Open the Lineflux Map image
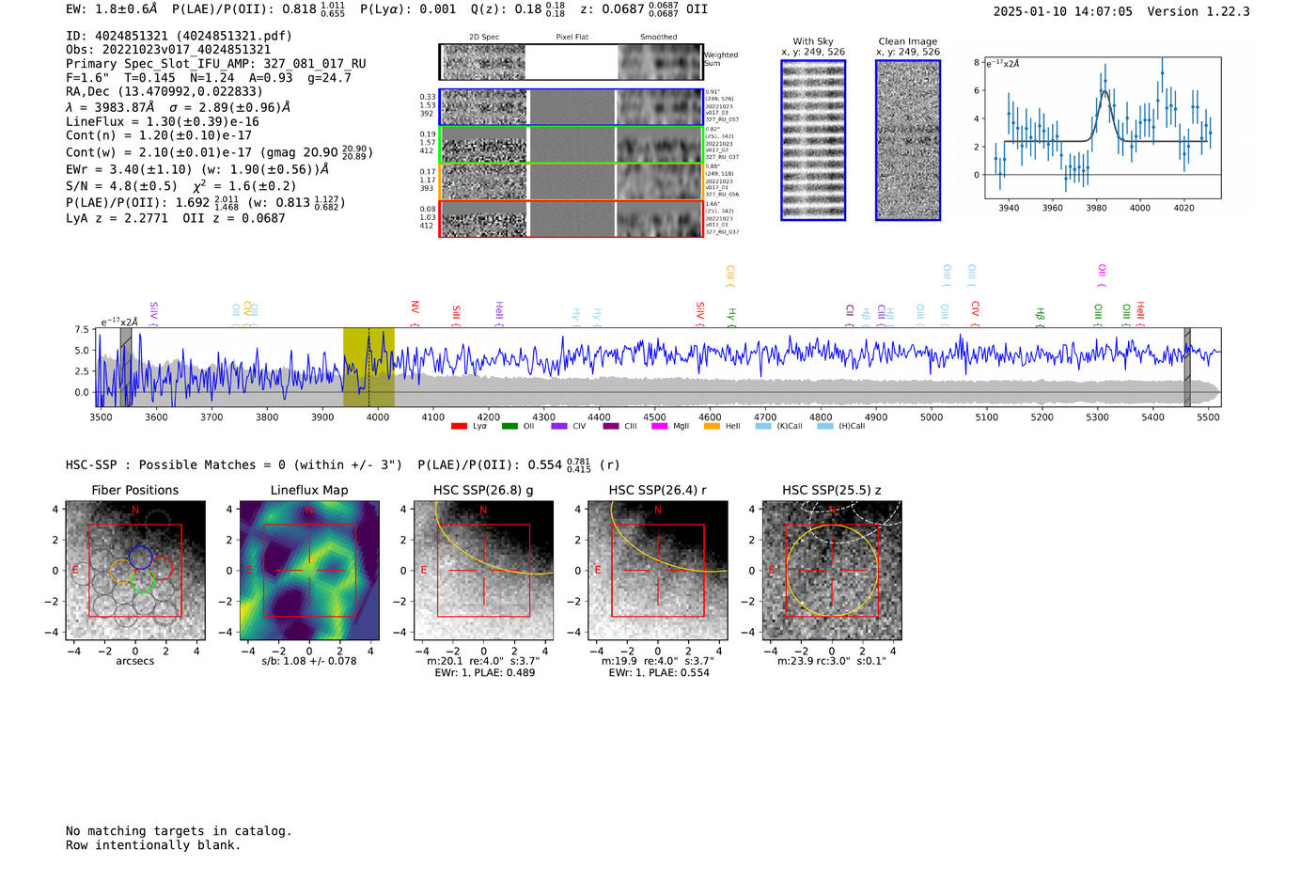The image size is (1316, 896). [x=309, y=571]
